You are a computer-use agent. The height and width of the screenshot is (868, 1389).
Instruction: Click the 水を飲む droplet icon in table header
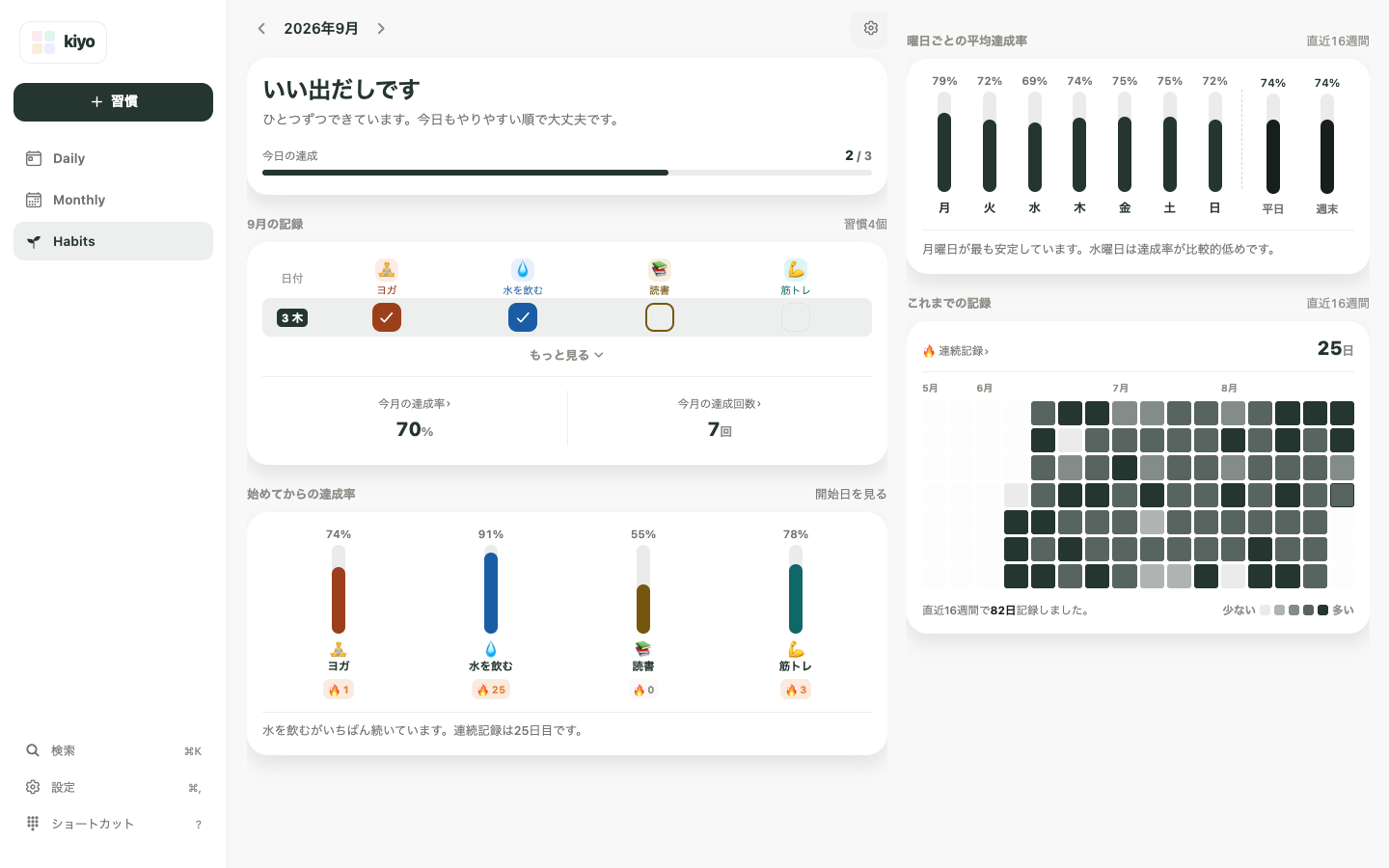pos(523,270)
